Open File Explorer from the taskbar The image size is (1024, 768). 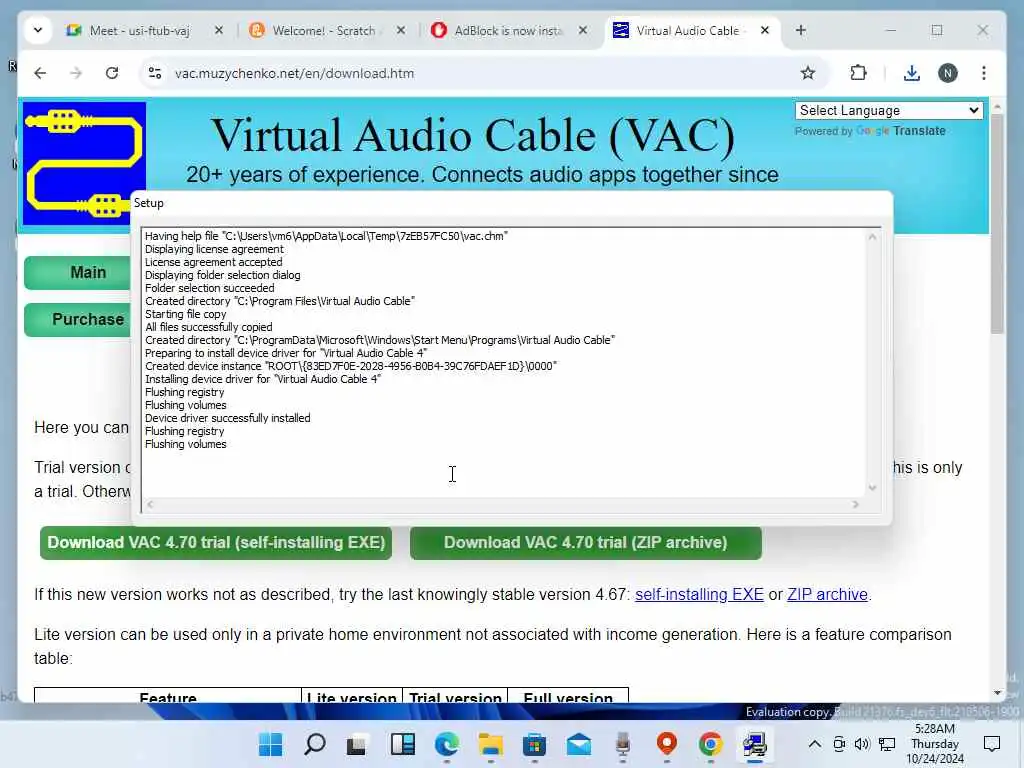[x=490, y=744]
